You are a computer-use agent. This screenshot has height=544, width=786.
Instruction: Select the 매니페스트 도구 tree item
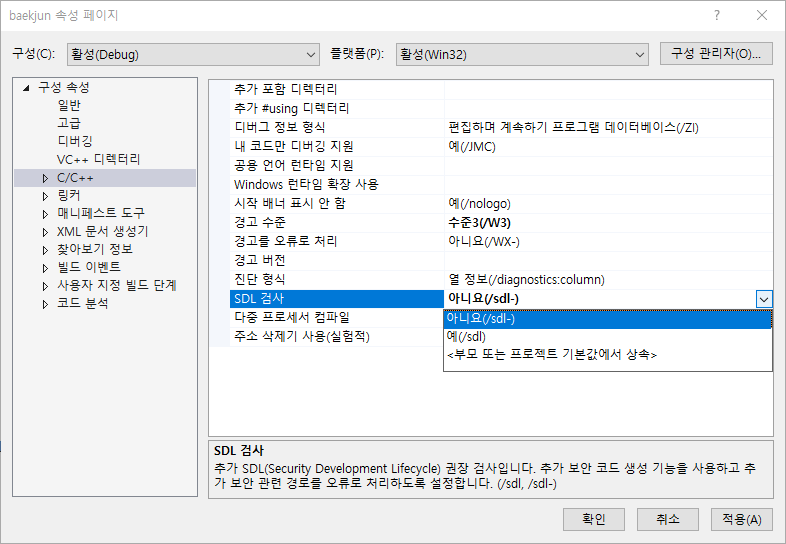point(101,213)
